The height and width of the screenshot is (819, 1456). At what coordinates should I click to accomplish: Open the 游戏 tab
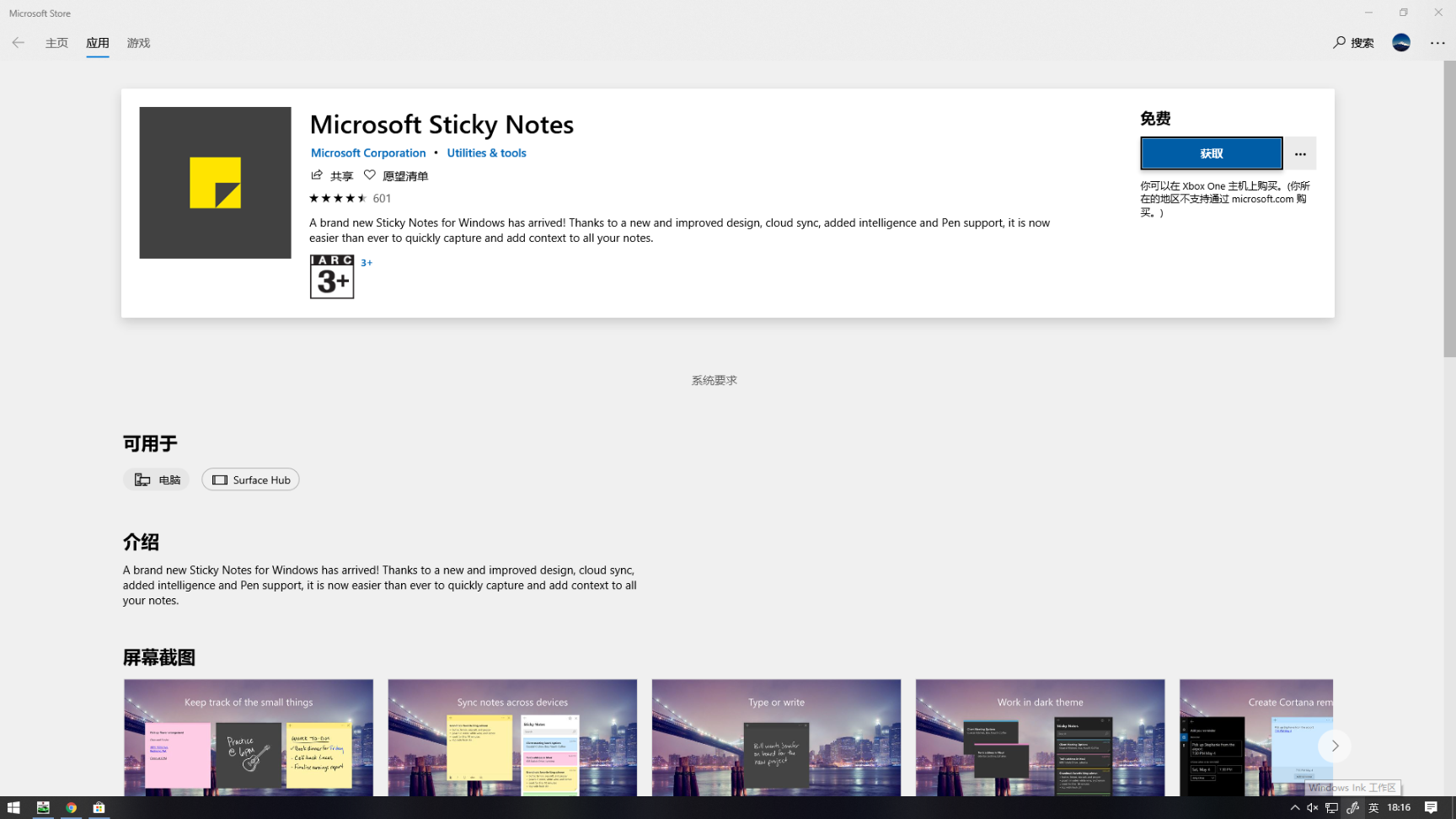[138, 43]
